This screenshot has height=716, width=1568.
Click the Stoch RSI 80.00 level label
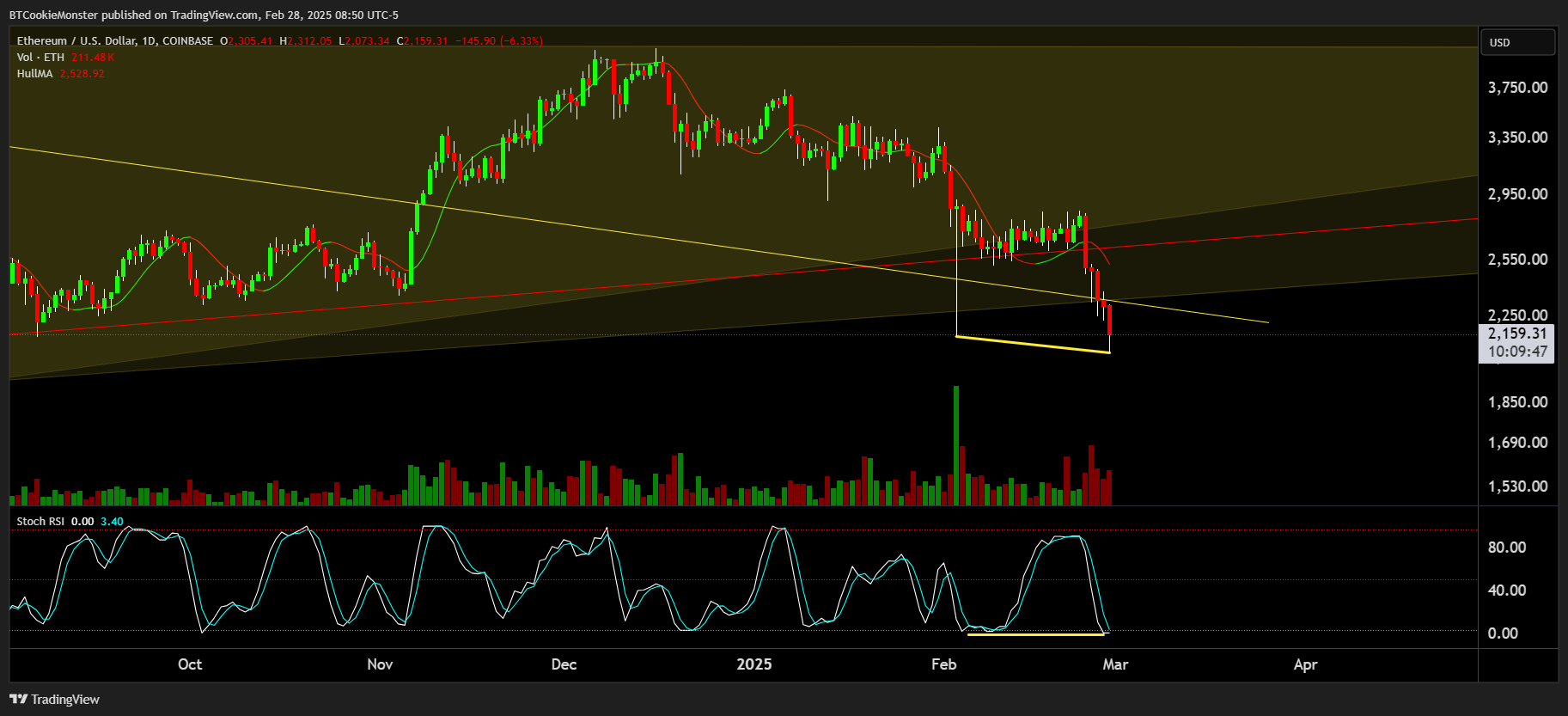1507,548
